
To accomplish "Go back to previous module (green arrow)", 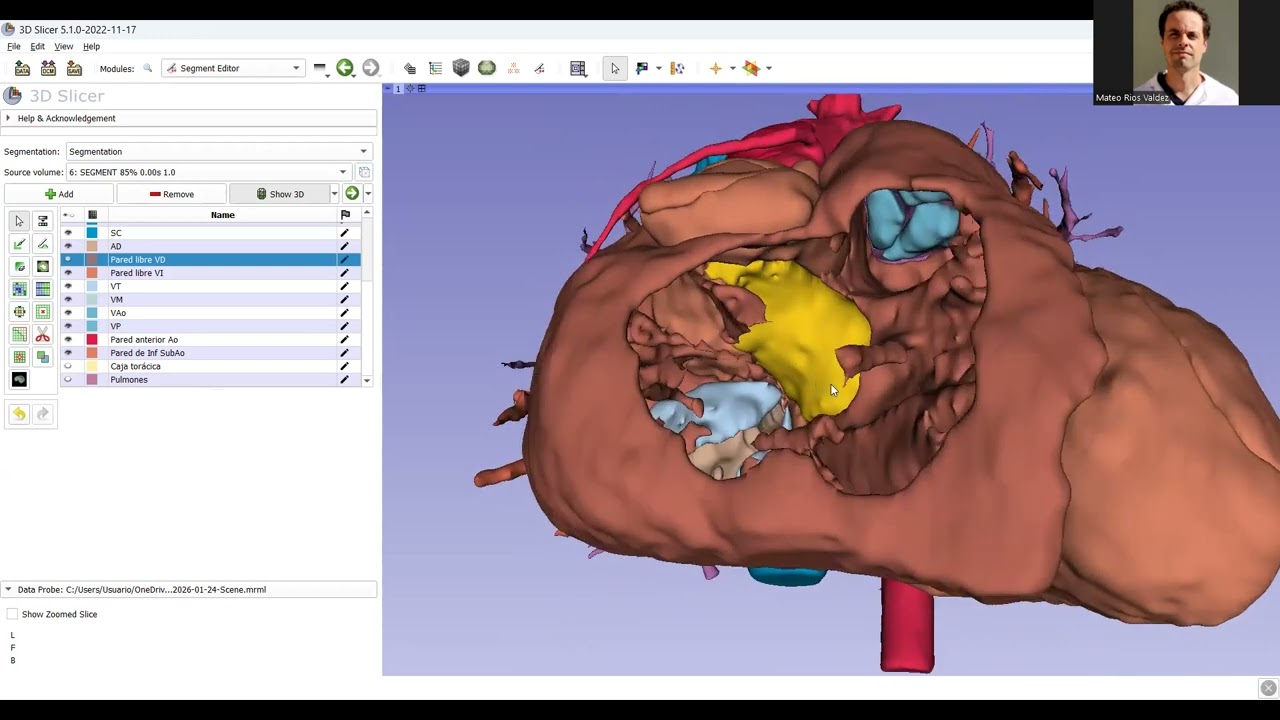I will (x=345, y=68).
